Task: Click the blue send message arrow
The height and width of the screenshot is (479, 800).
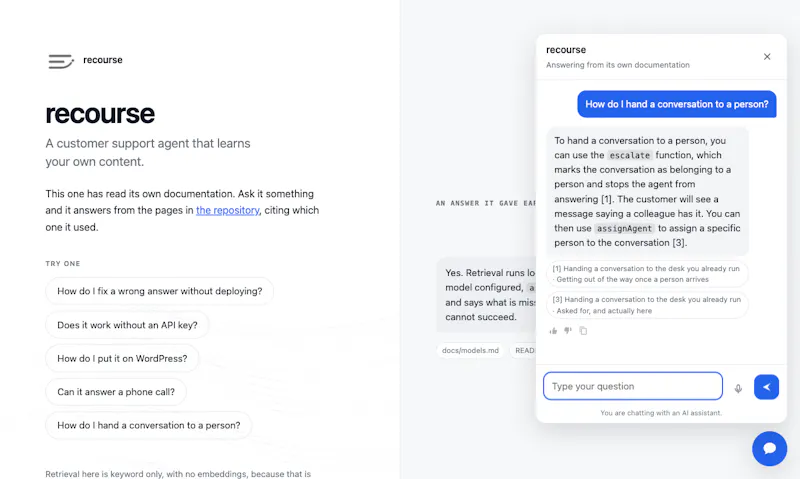Action: [766, 387]
